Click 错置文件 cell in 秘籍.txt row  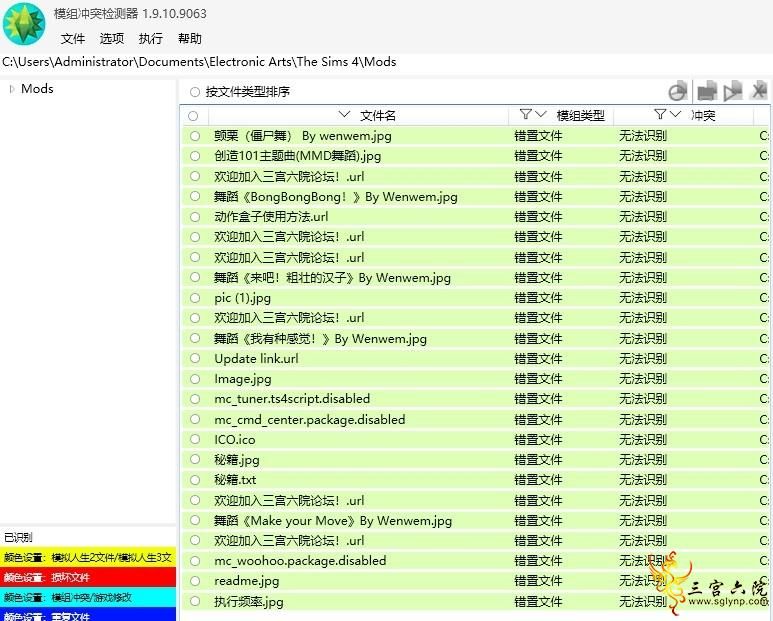[538, 480]
